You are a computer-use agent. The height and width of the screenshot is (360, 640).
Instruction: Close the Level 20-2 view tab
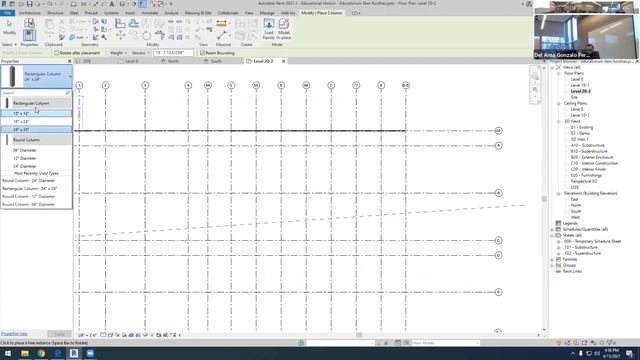(284, 61)
